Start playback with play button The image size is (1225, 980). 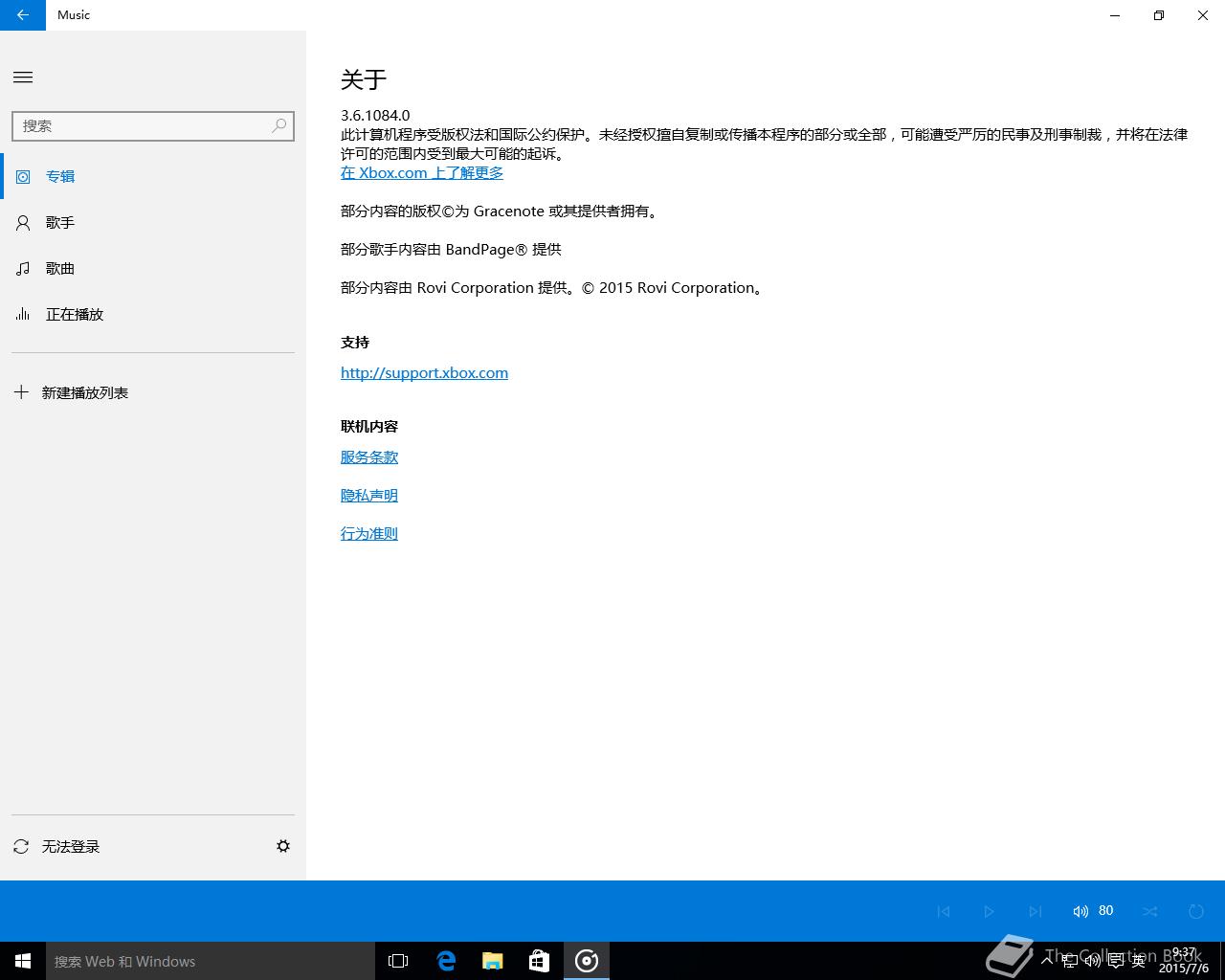[x=990, y=911]
